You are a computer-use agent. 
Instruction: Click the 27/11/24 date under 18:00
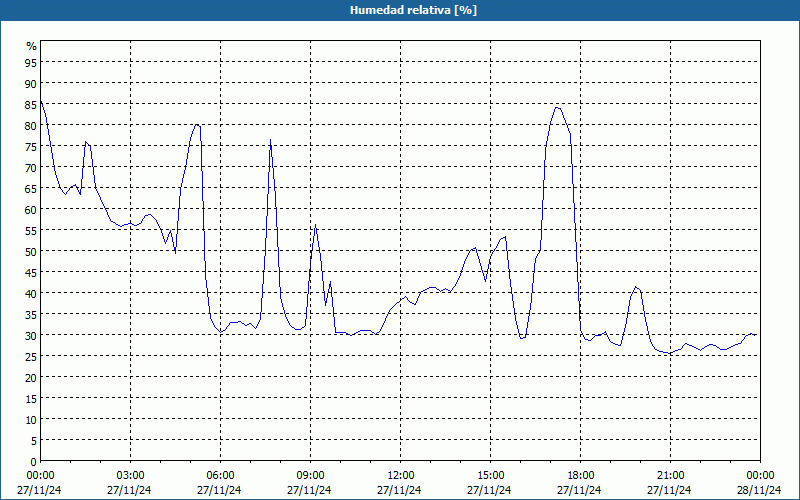pyautogui.click(x=579, y=490)
